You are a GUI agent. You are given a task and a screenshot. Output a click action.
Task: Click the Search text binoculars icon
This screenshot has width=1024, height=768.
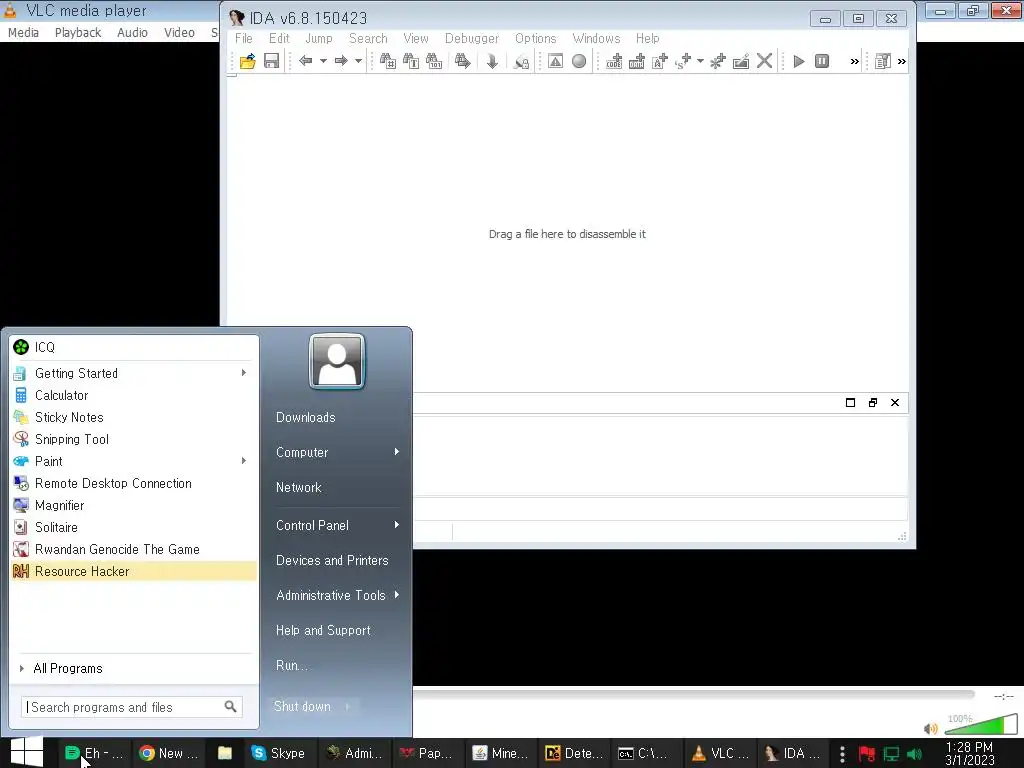411,61
